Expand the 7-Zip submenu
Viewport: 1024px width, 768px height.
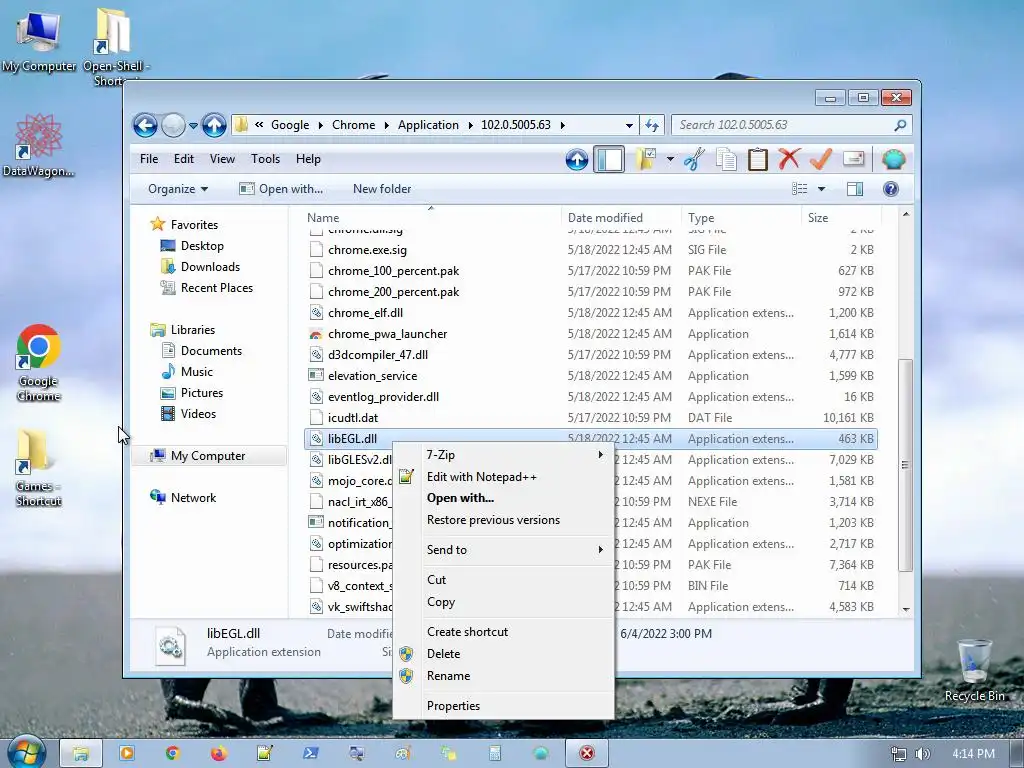pyautogui.click(x=504, y=455)
